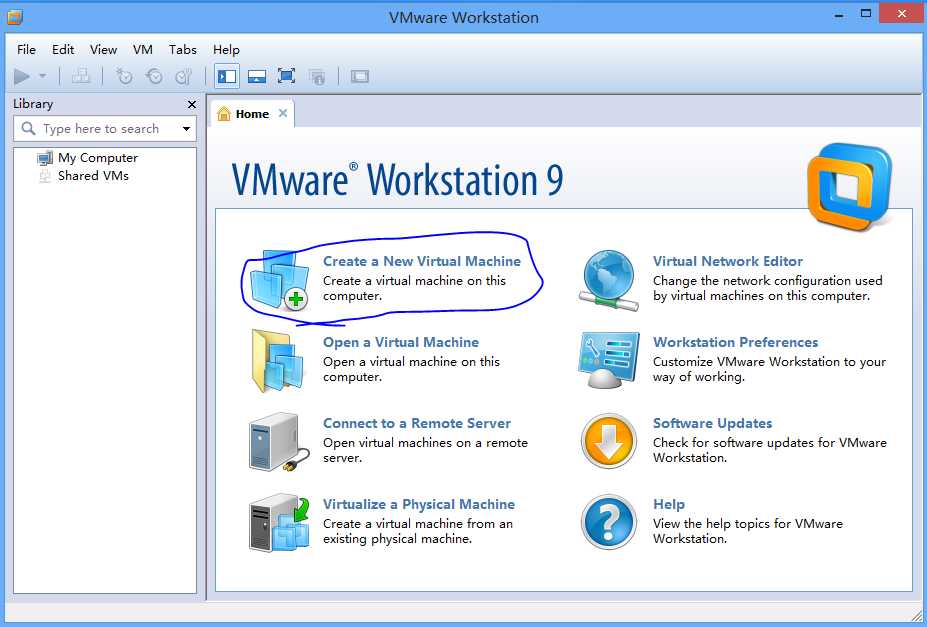
Task: Close the Library panel
Action: (x=192, y=104)
